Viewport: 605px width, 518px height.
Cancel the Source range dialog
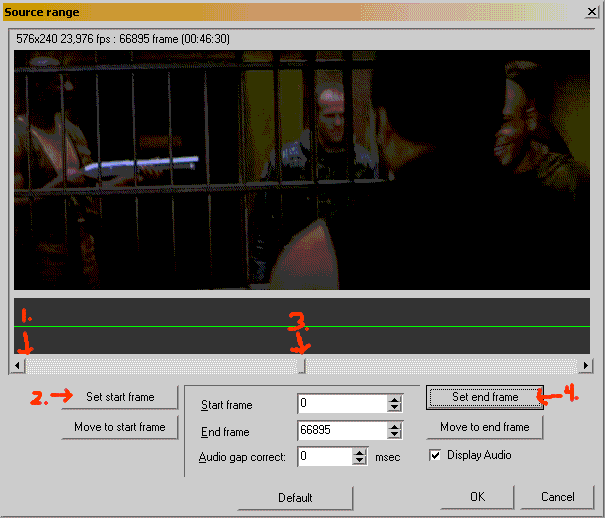point(557,497)
